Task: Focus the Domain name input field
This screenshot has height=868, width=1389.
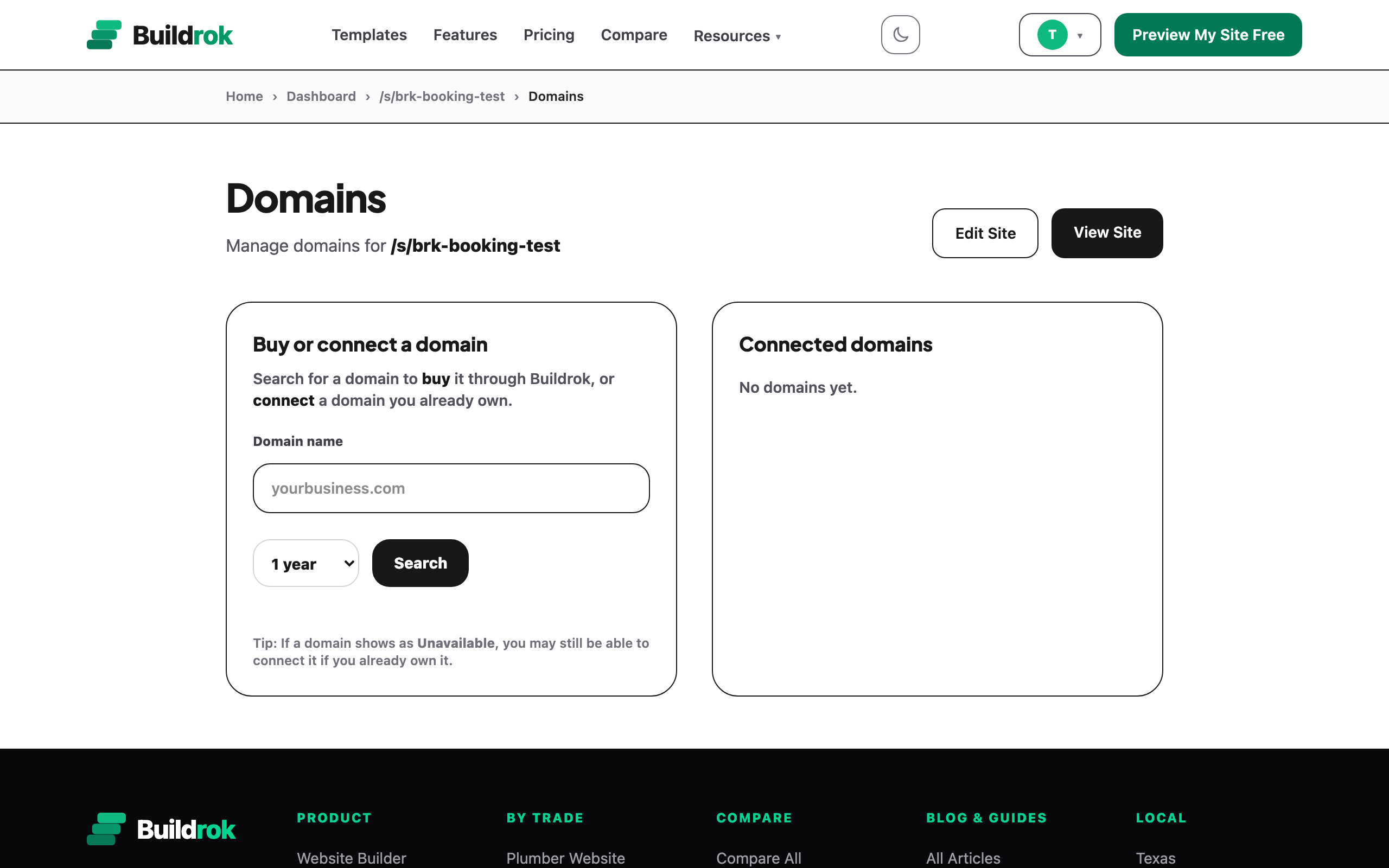Action: tap(451, 488)
